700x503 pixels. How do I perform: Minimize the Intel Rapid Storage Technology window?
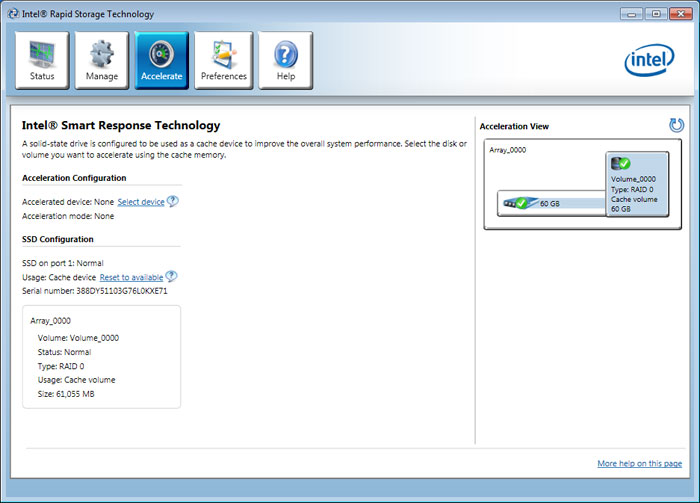point(631,14)
